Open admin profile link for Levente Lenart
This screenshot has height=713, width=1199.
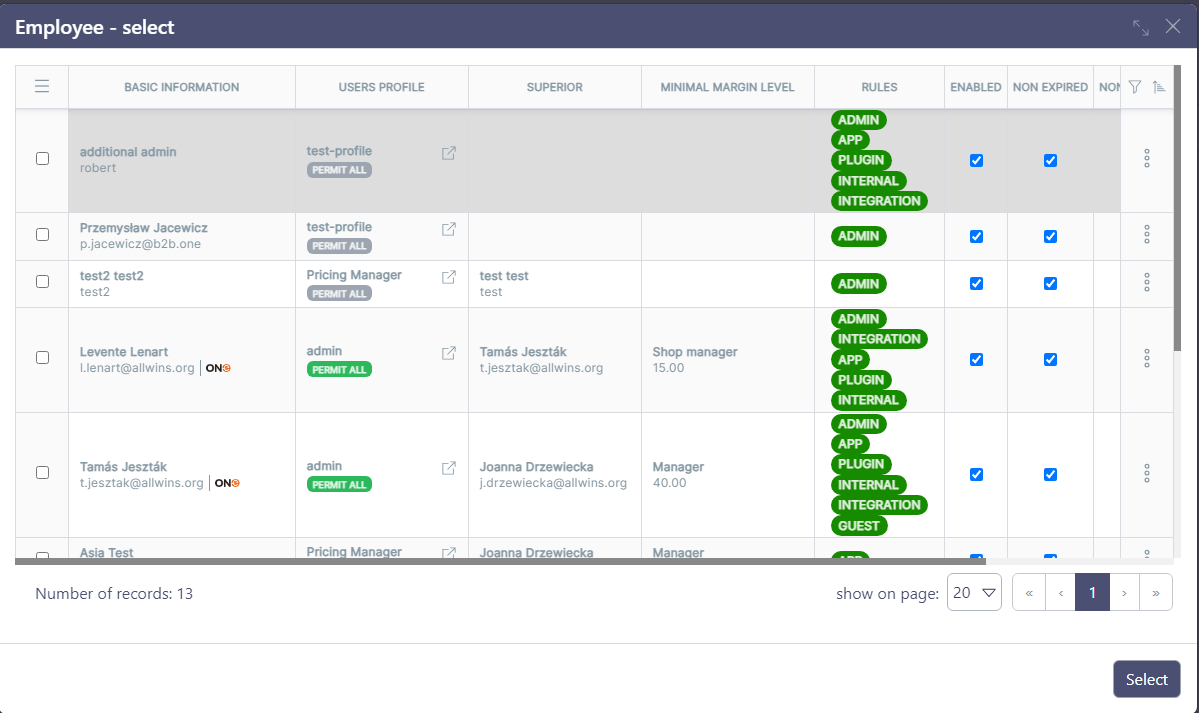[449, 353]
